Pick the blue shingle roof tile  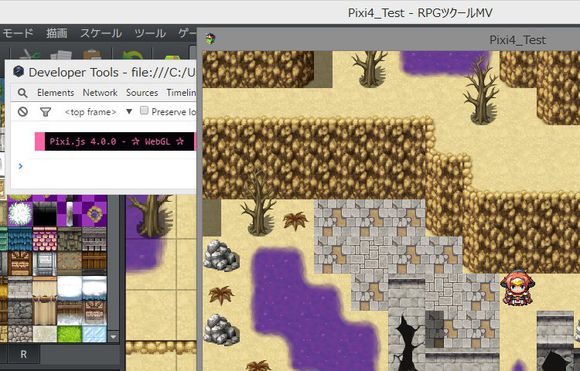point(20,239)
